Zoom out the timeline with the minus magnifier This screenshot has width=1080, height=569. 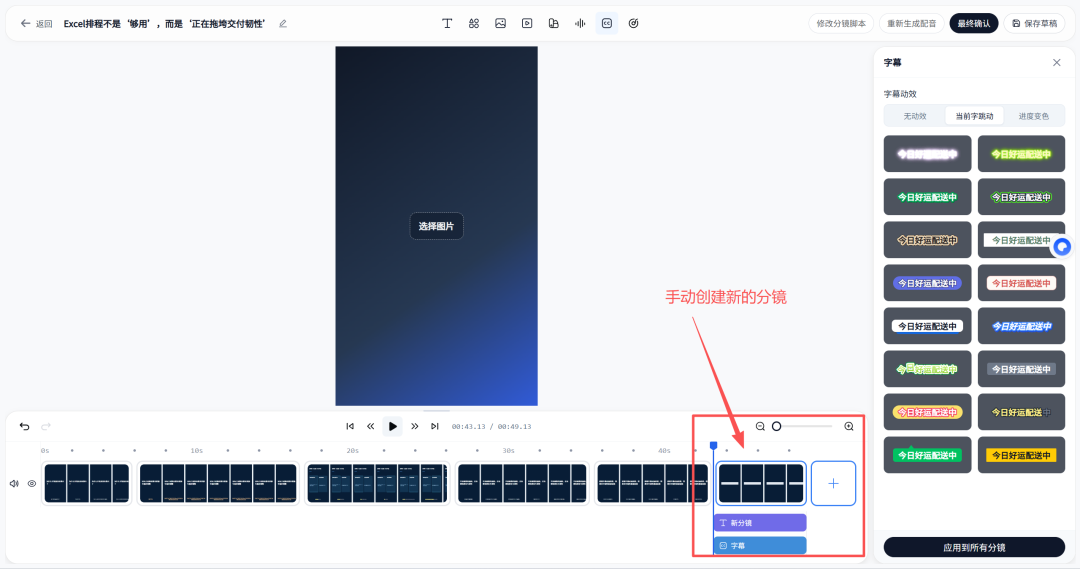(x=760, y=426)
